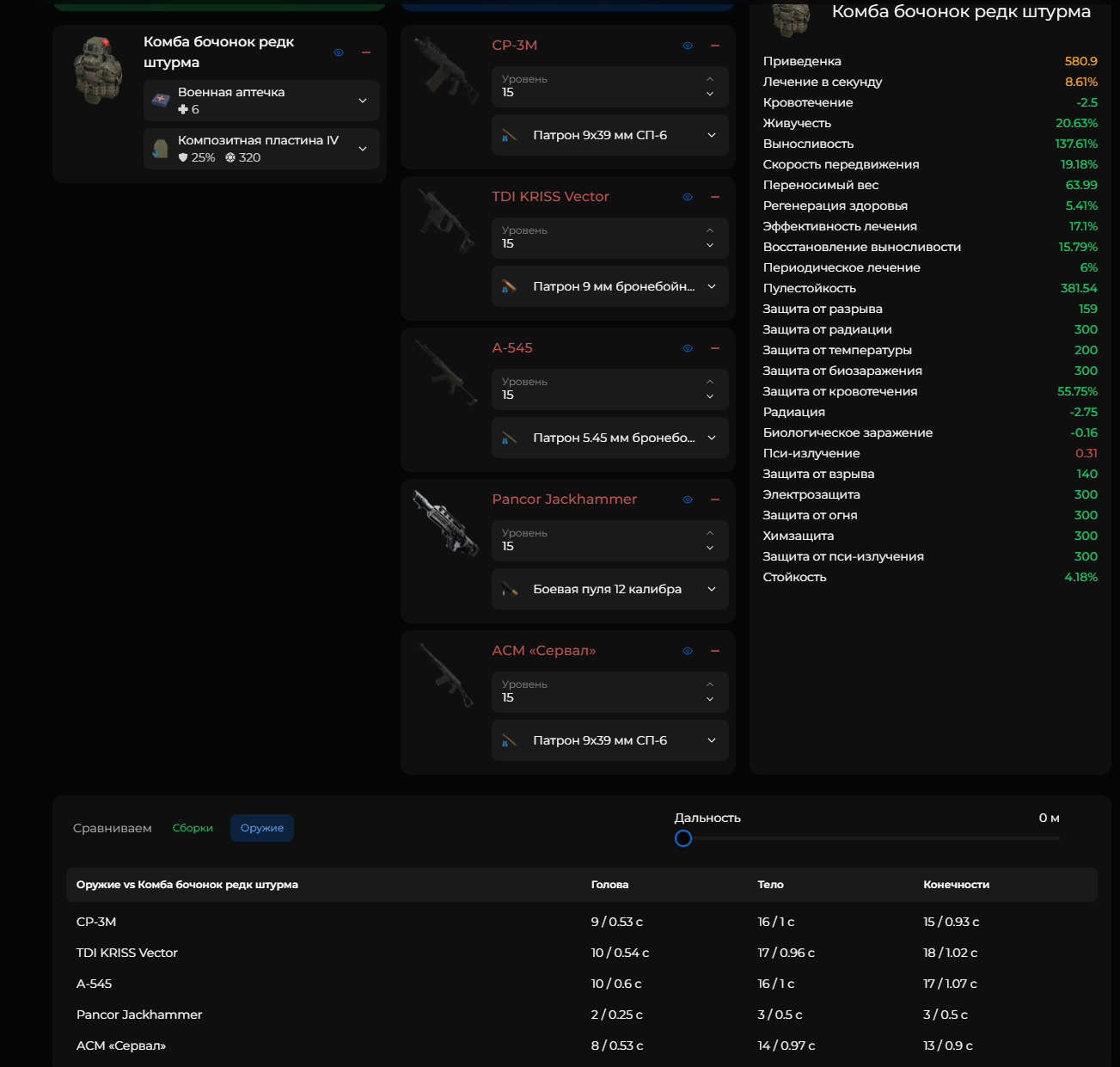Click the Pancor Jackhammer title link
This screenshot has height=1067, width=1120.
[564, 500]
